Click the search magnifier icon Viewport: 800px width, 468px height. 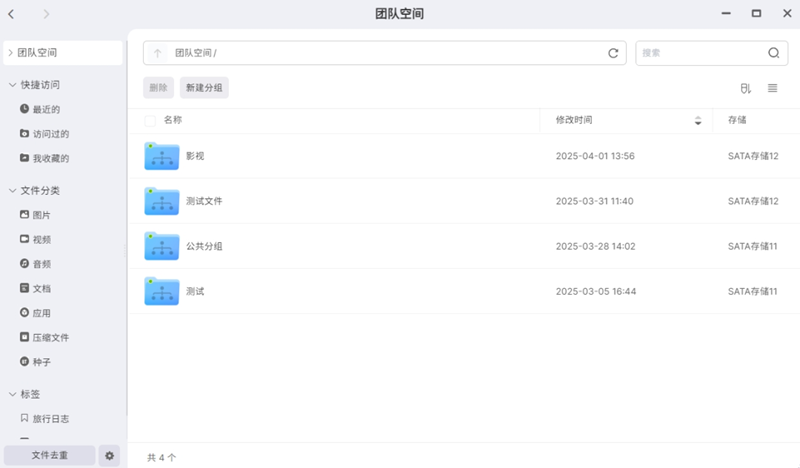tap(773, 53)
